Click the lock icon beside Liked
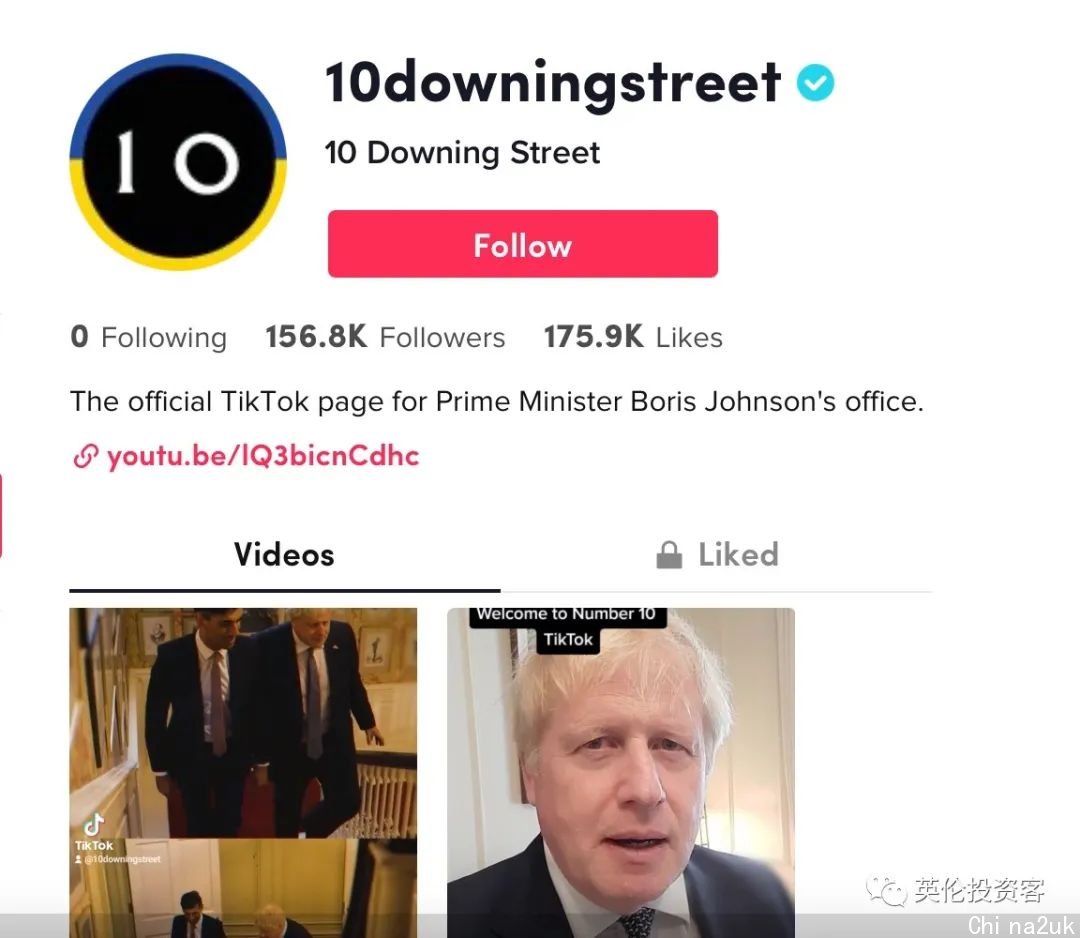The height and width of the screenshot is (938, 1080). click(x=669, y=555)
